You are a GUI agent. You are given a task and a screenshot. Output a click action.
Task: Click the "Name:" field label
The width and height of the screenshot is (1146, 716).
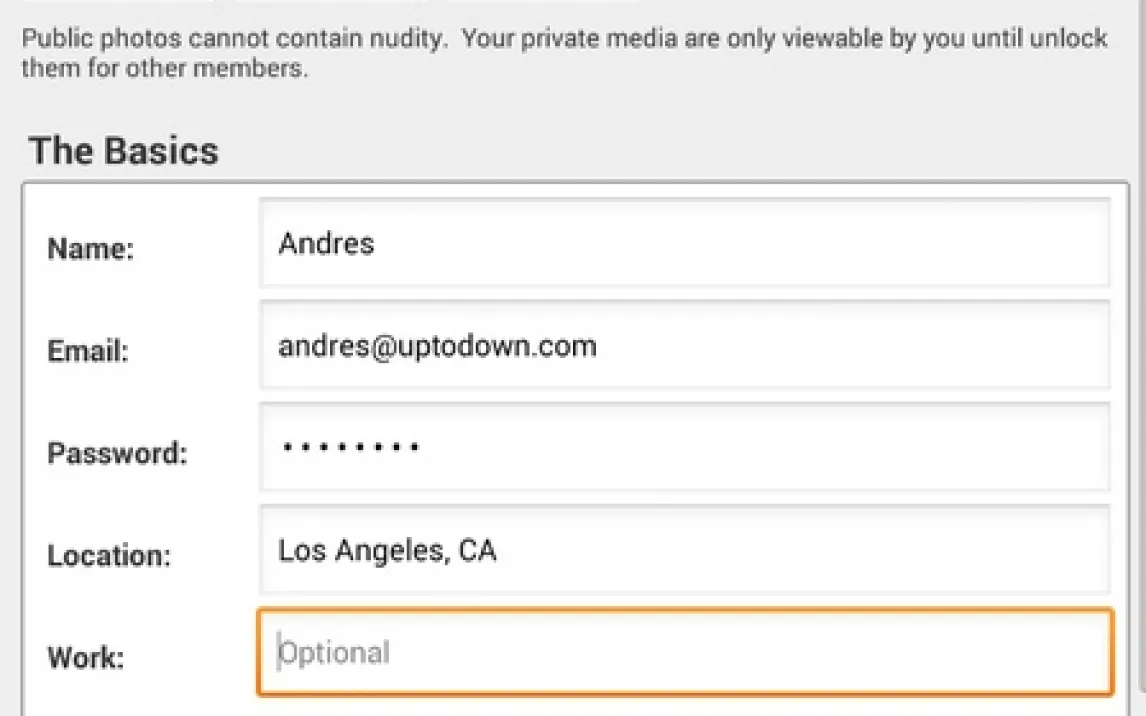point(90,248)
